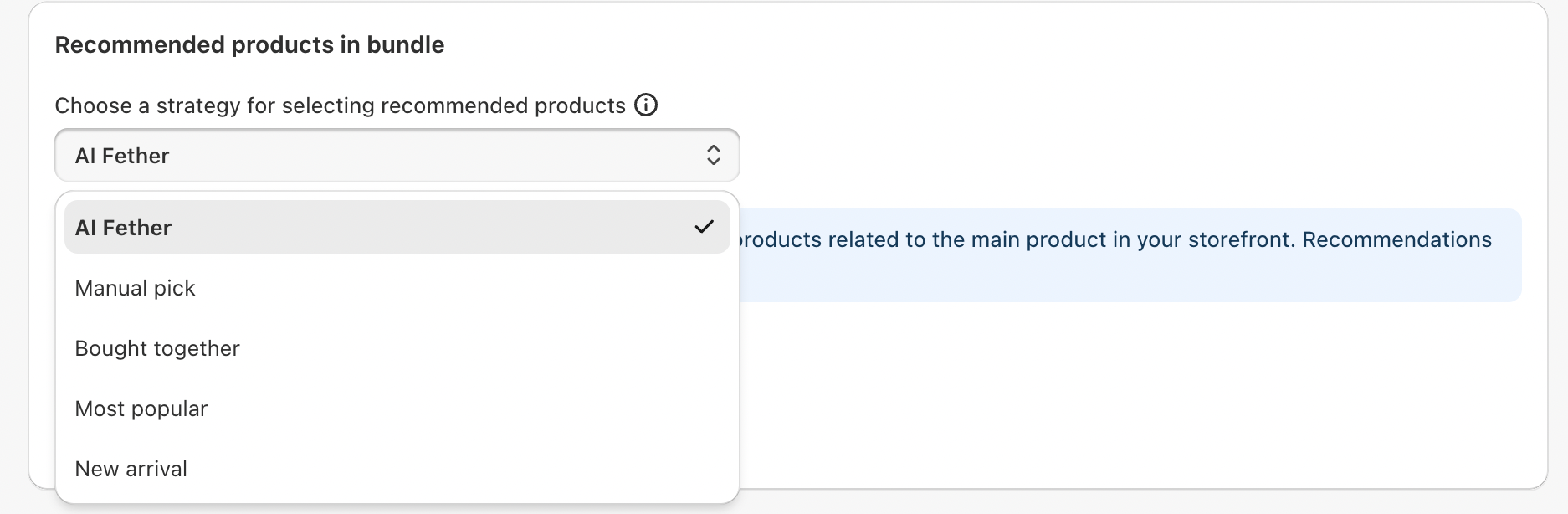This screenshot has width=1568, height=514.
Task: Choose New arrival strategy option
Action: [131, 469]
